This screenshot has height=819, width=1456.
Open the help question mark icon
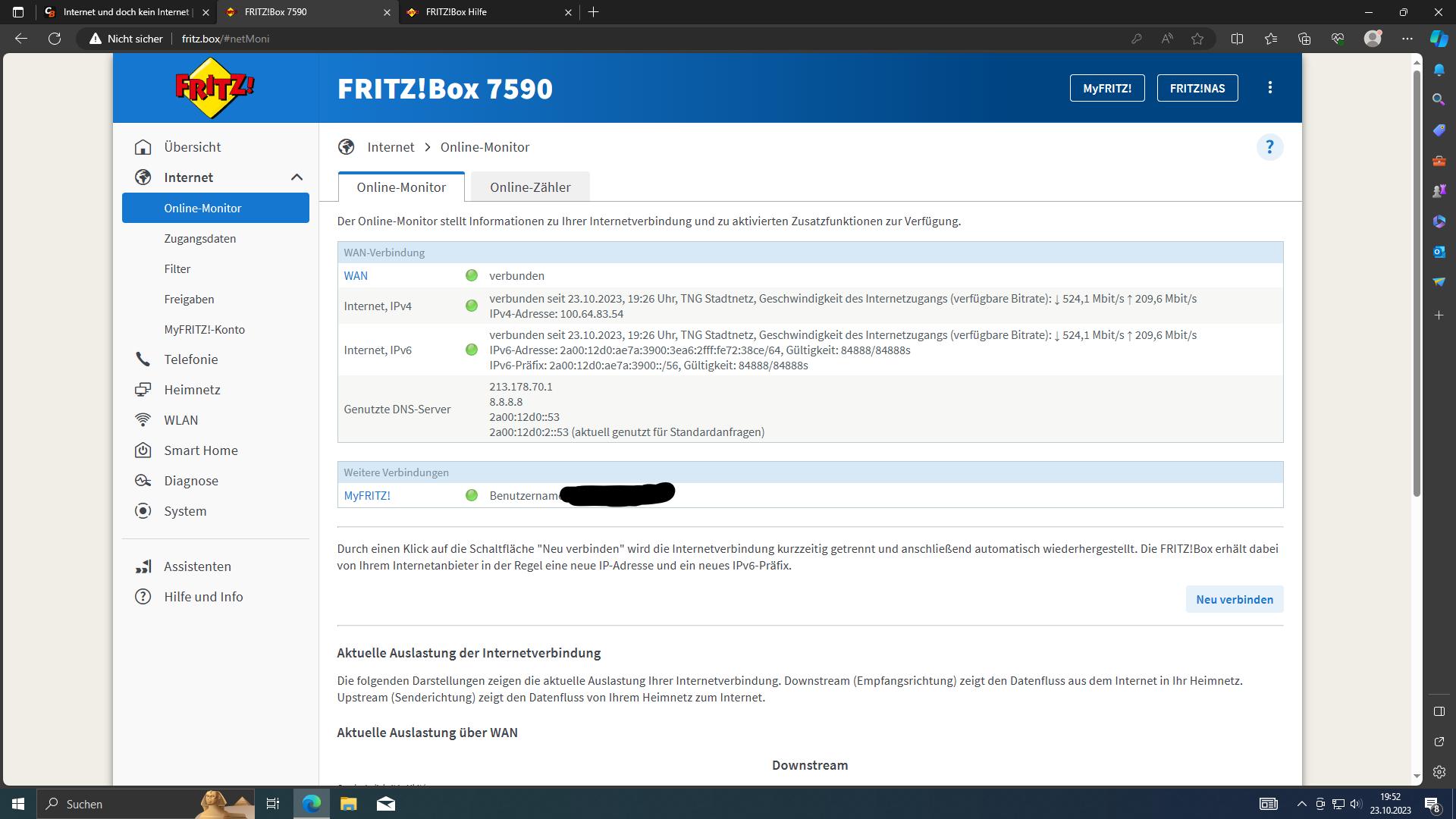1269,147
